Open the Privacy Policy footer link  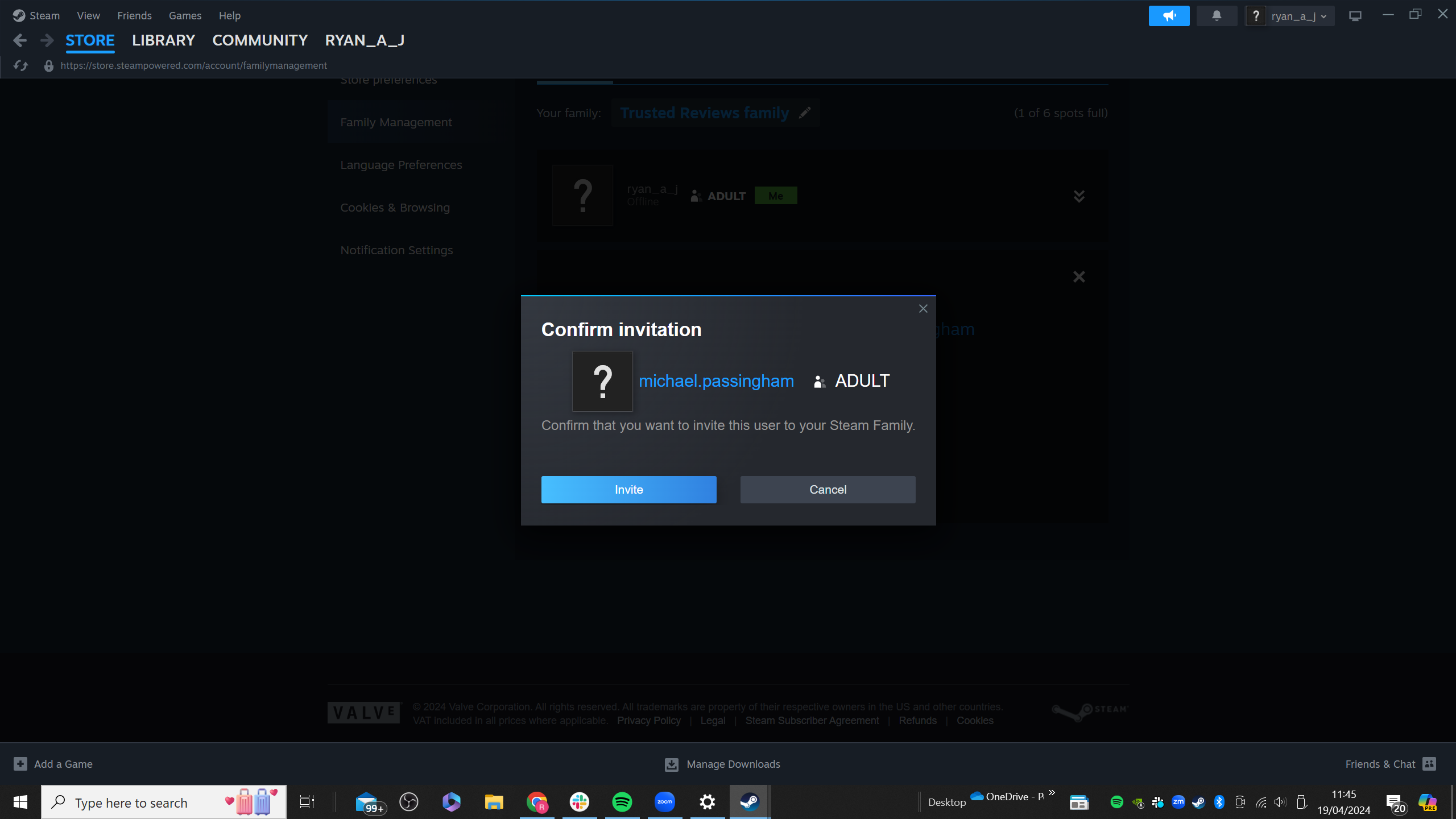(649, 721)
